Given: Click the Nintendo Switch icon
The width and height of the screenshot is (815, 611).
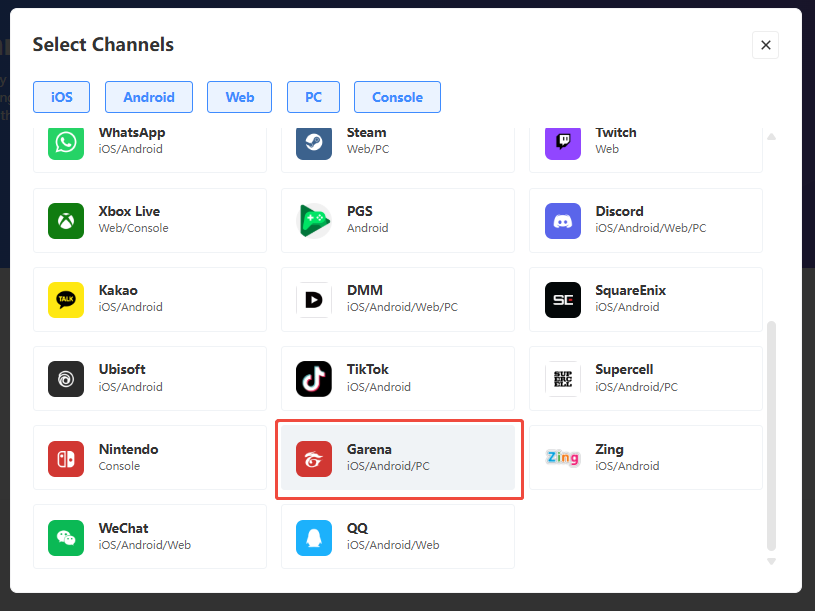Looking at the screenshot, I should 66,459.
